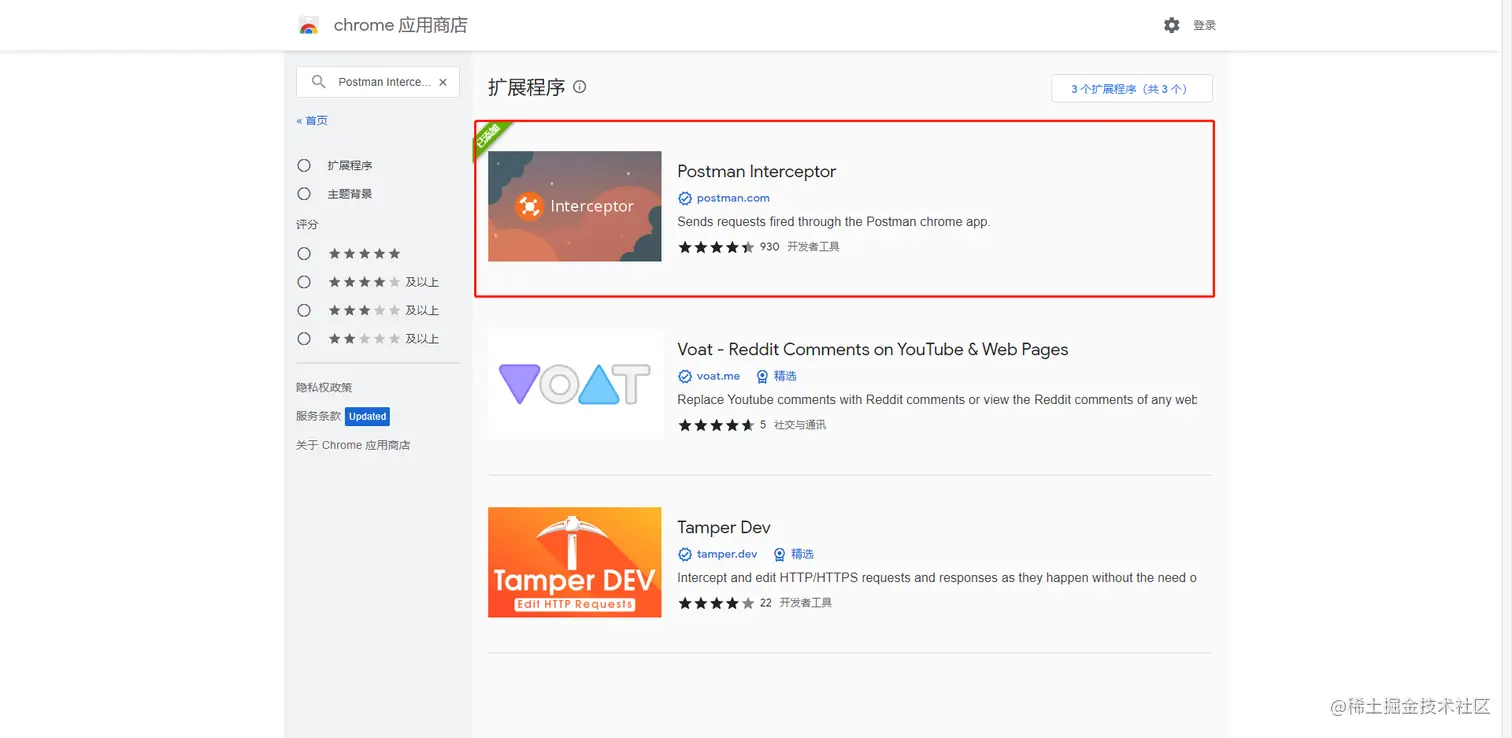
Task: Click the Tamper Dev star rating
Action: click(x=716, y=603)
